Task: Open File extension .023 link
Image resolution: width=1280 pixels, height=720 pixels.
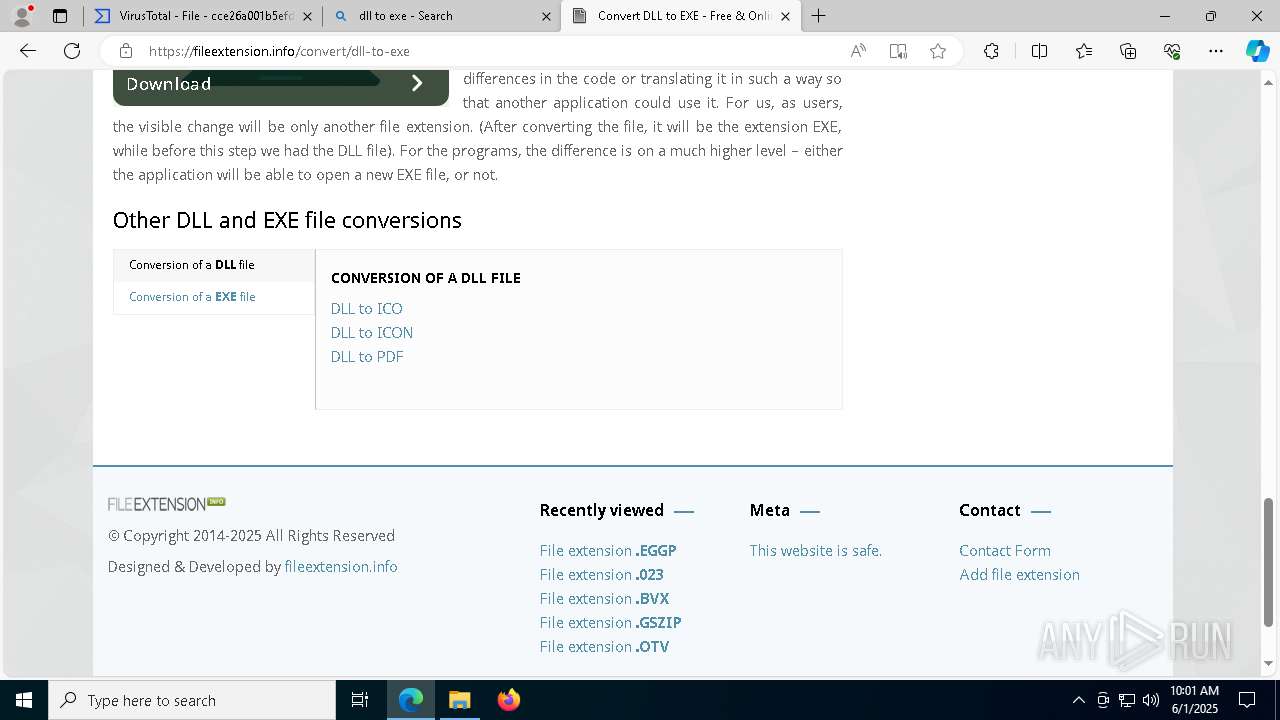Action: click(602, 575)
